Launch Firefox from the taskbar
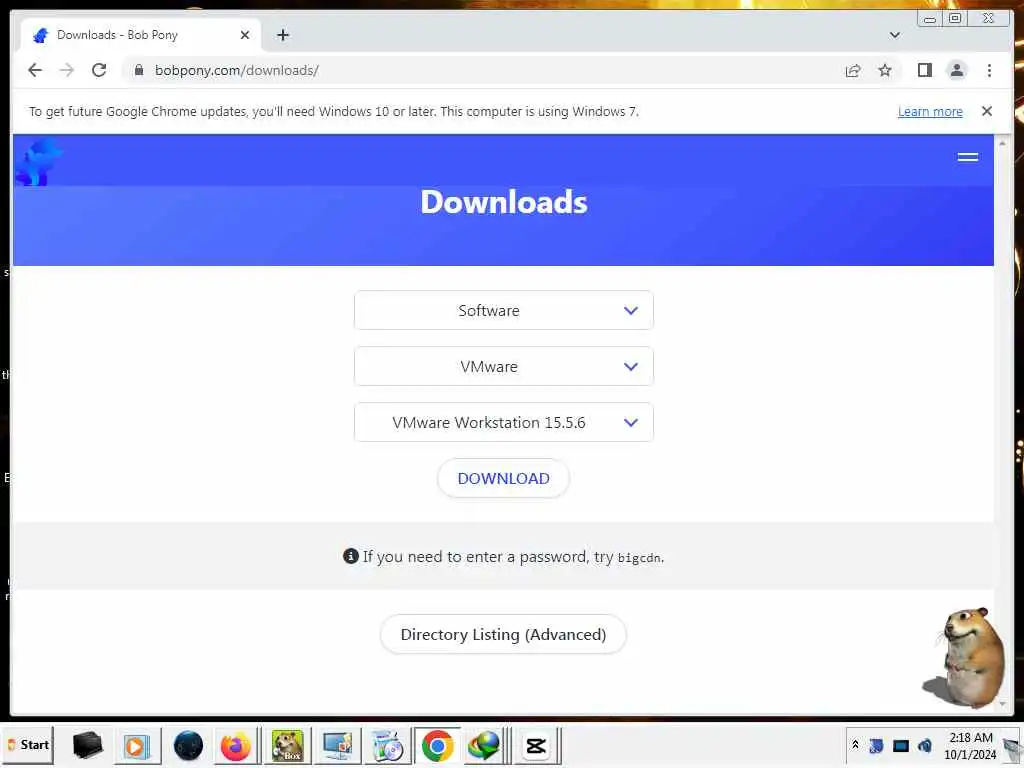This screenshot has height=768, width=1024. pos(235,746)
